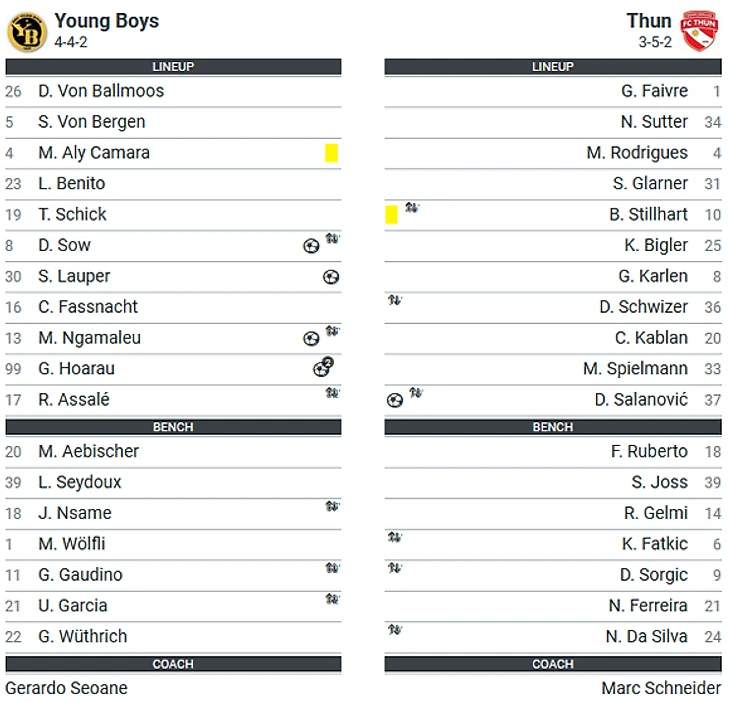Viewport: 730px width, 702px height.
Task: Click the substitution arrow icon for K. Fatkic
Action: (x=395, y=538)
